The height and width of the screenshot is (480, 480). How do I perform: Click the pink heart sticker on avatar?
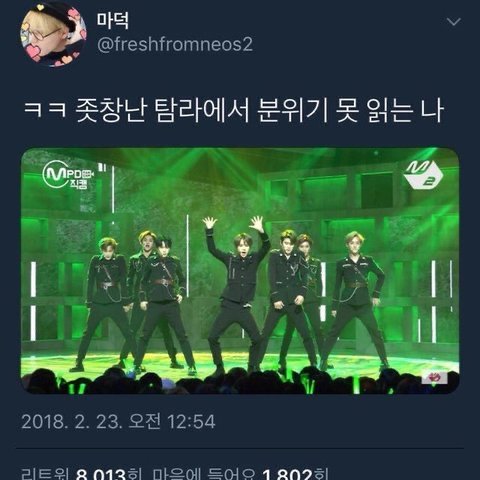click(33, 52)
